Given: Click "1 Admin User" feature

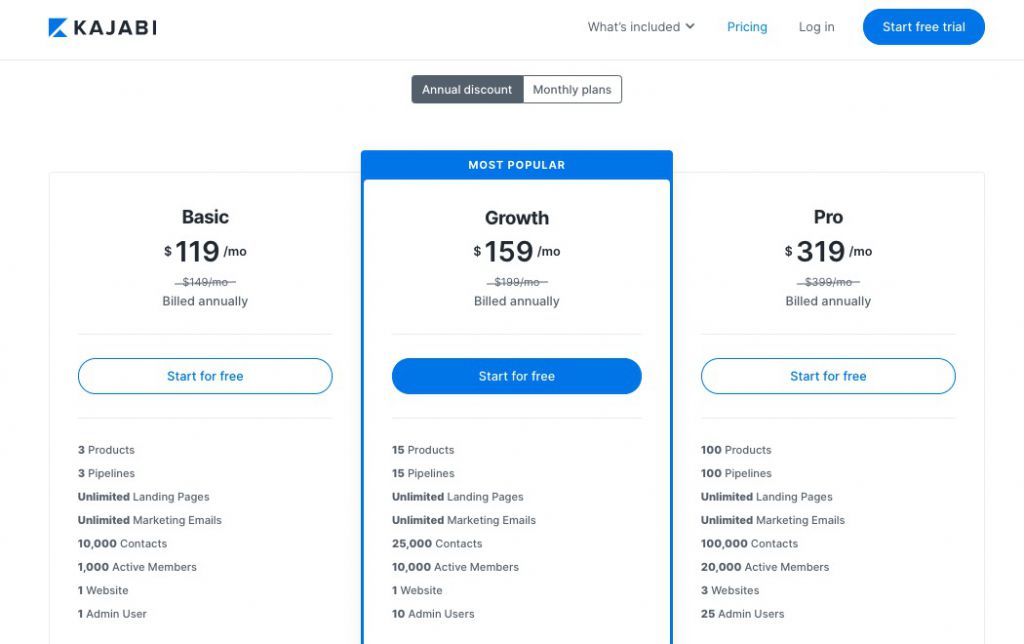Looking at the screenshot, I should pos(112,614).
